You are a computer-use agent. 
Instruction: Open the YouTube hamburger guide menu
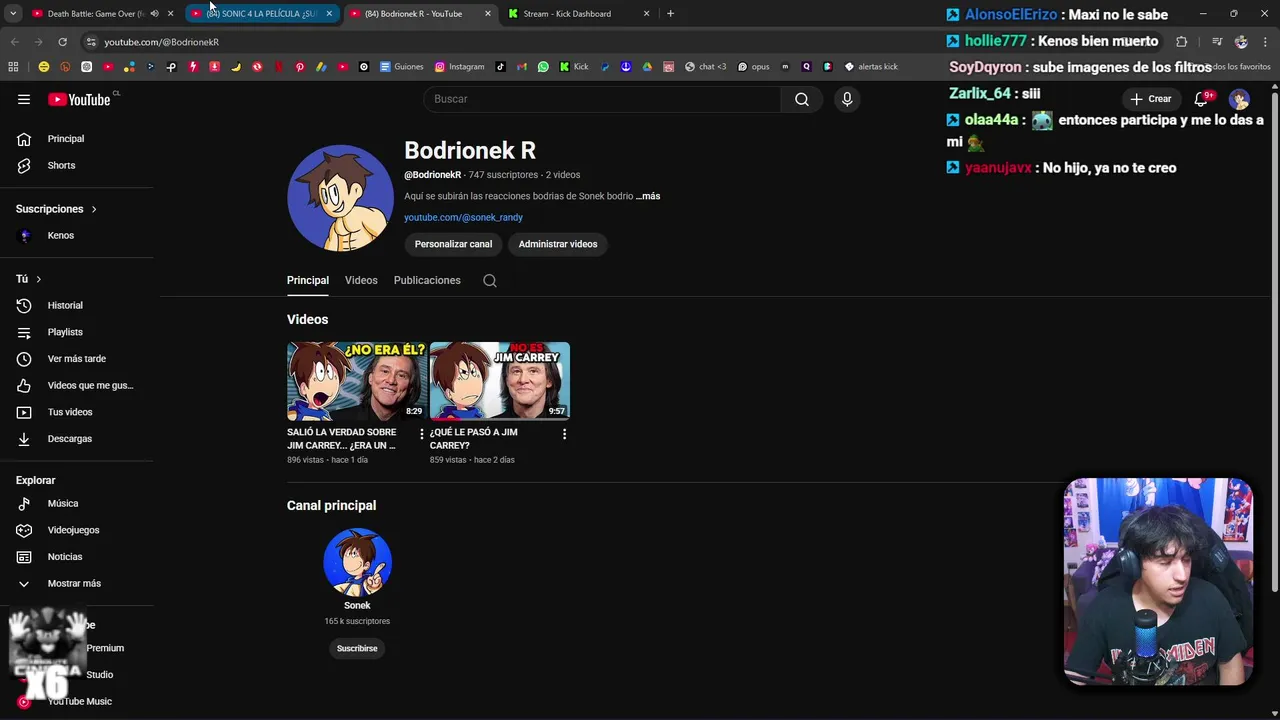pos(24,99)
